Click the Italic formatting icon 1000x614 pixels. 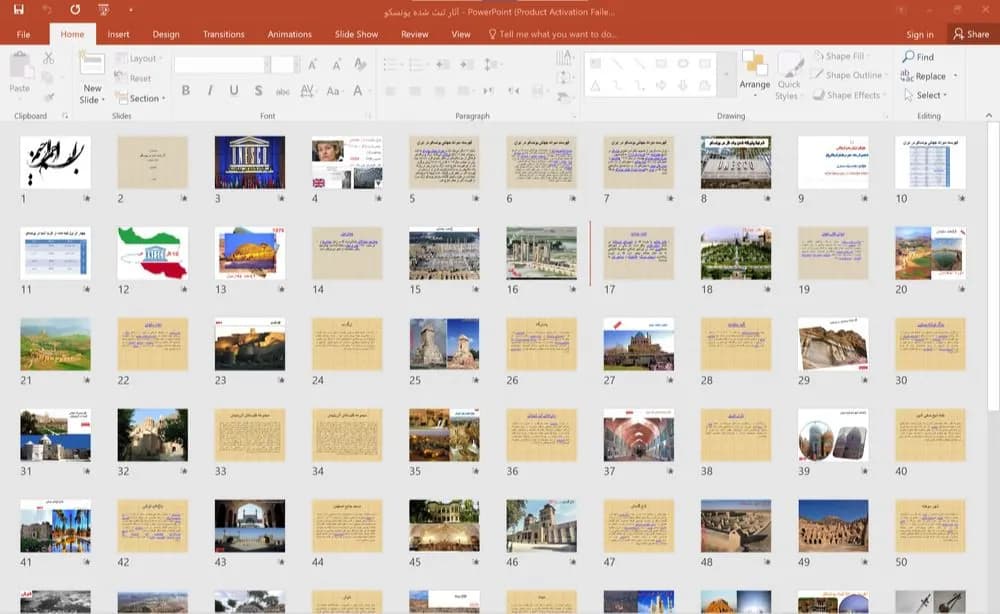click(210, 91)
